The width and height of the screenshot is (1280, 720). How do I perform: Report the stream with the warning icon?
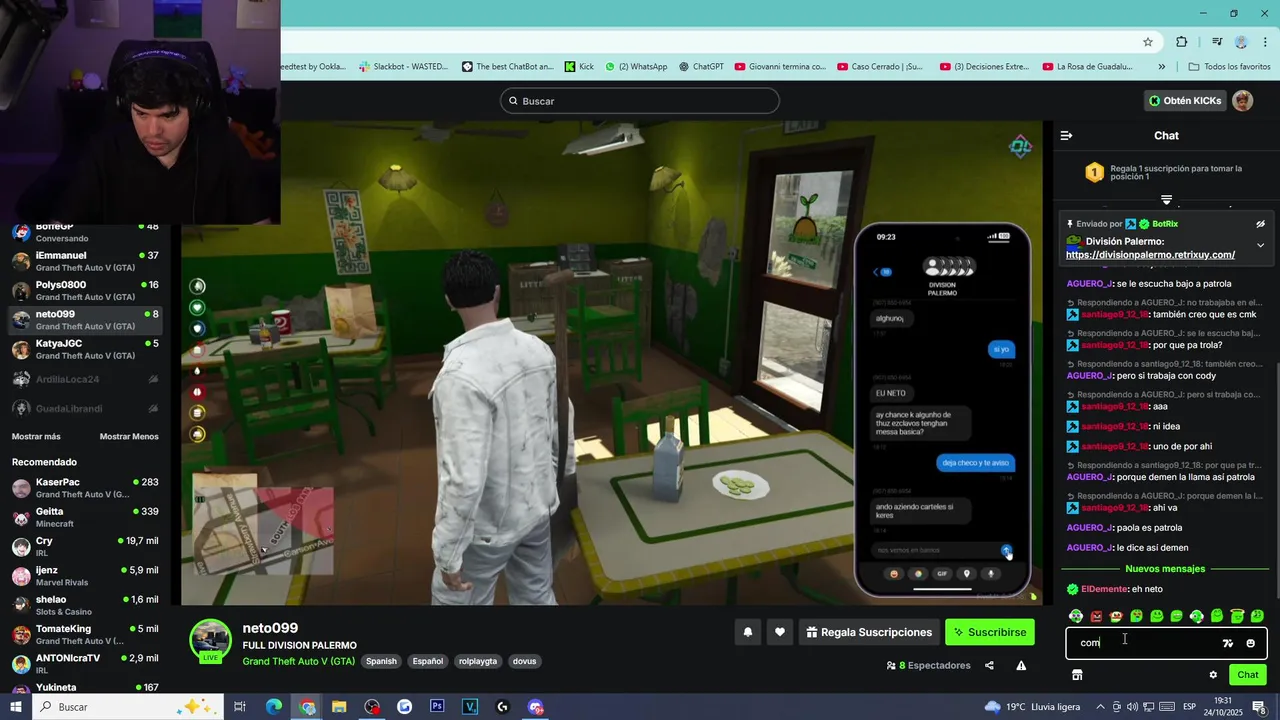click(x=1021, y=666)
